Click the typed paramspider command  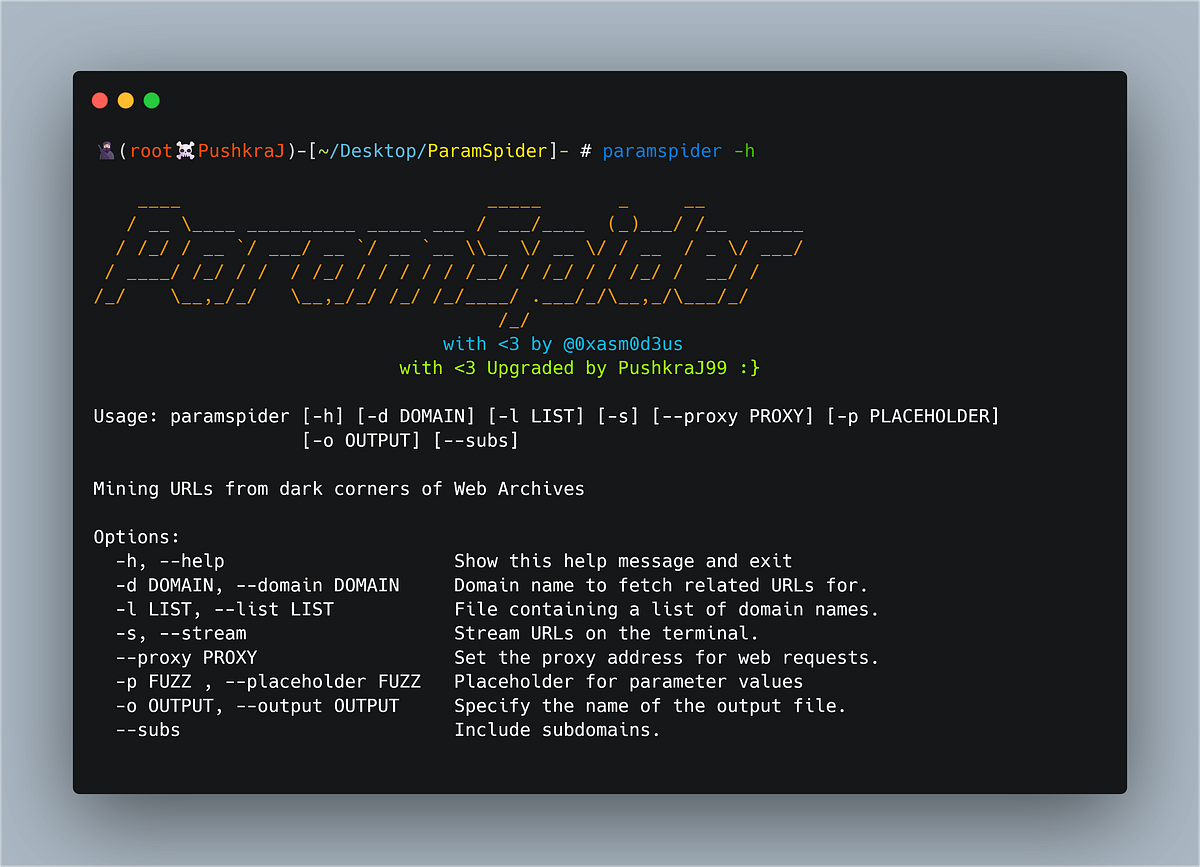point(662,151)
